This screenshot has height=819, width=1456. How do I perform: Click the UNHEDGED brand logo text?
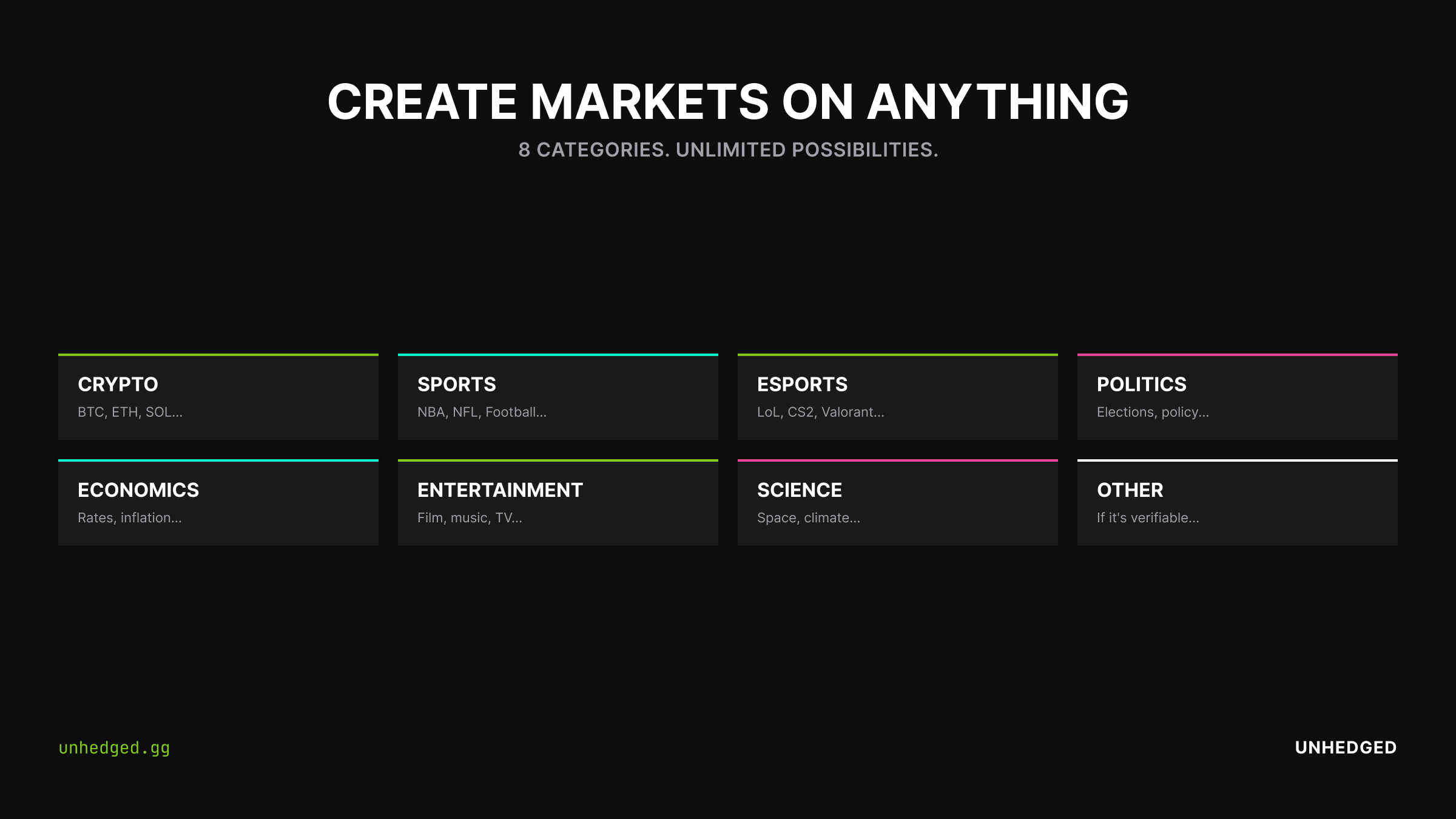(x=1346, y=747)
